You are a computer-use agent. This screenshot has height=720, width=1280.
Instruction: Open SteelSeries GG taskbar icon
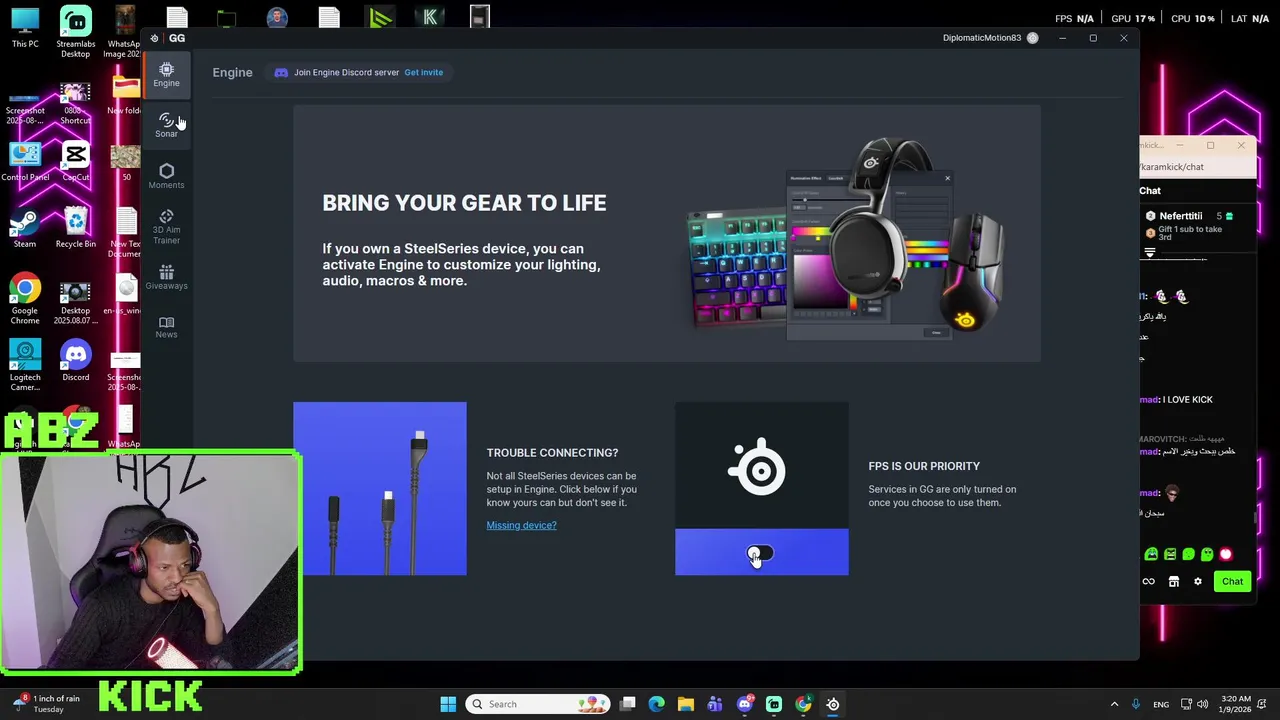832,704
